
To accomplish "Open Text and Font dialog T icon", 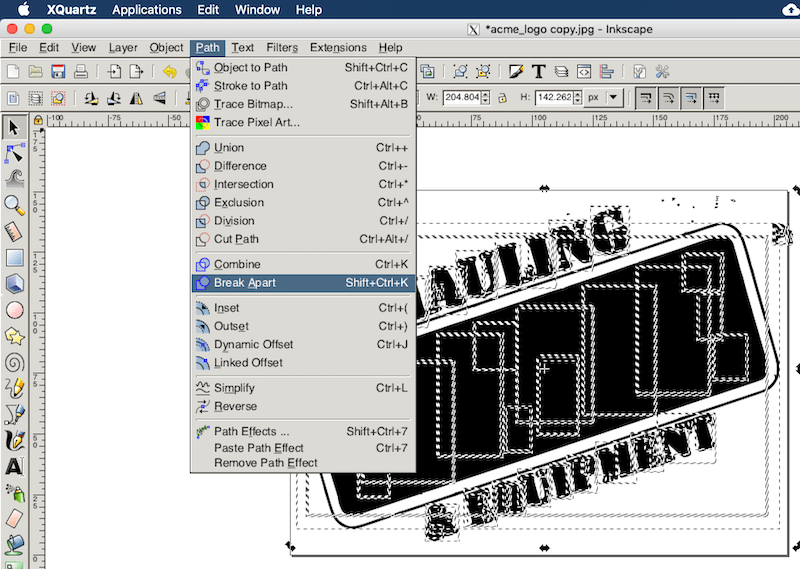I will pos(538,71).
